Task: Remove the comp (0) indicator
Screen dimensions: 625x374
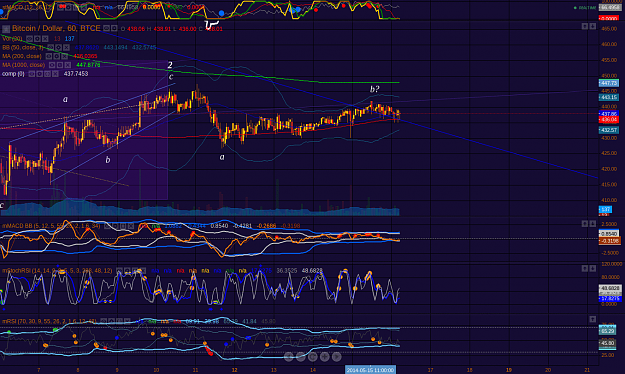Action: [55, 74]
